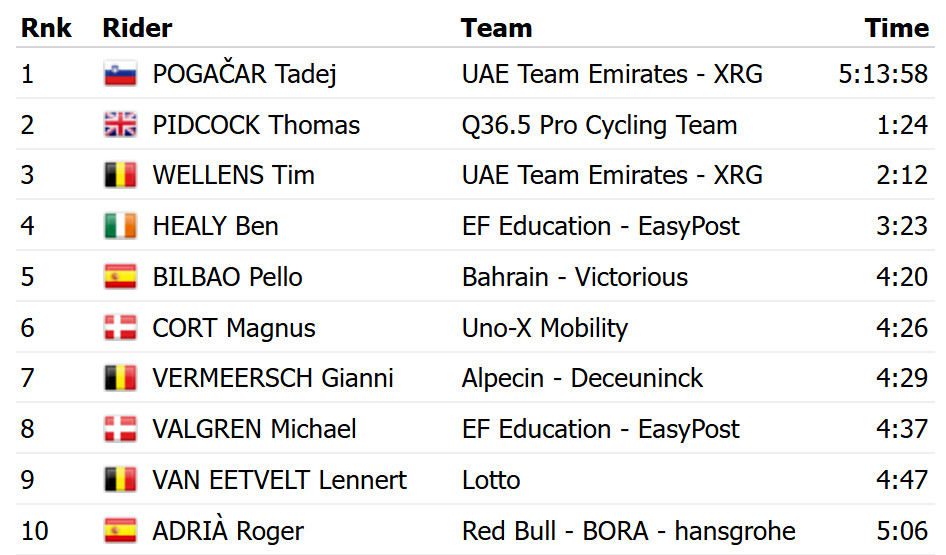
Task: Select Bahrain - Victorious team link
Action: (574, 277)
